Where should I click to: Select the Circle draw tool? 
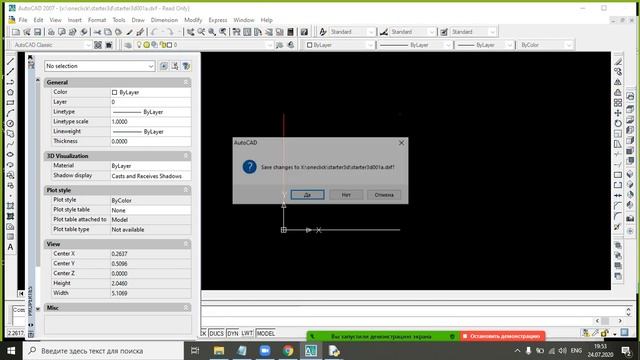(x=11, y=123)
